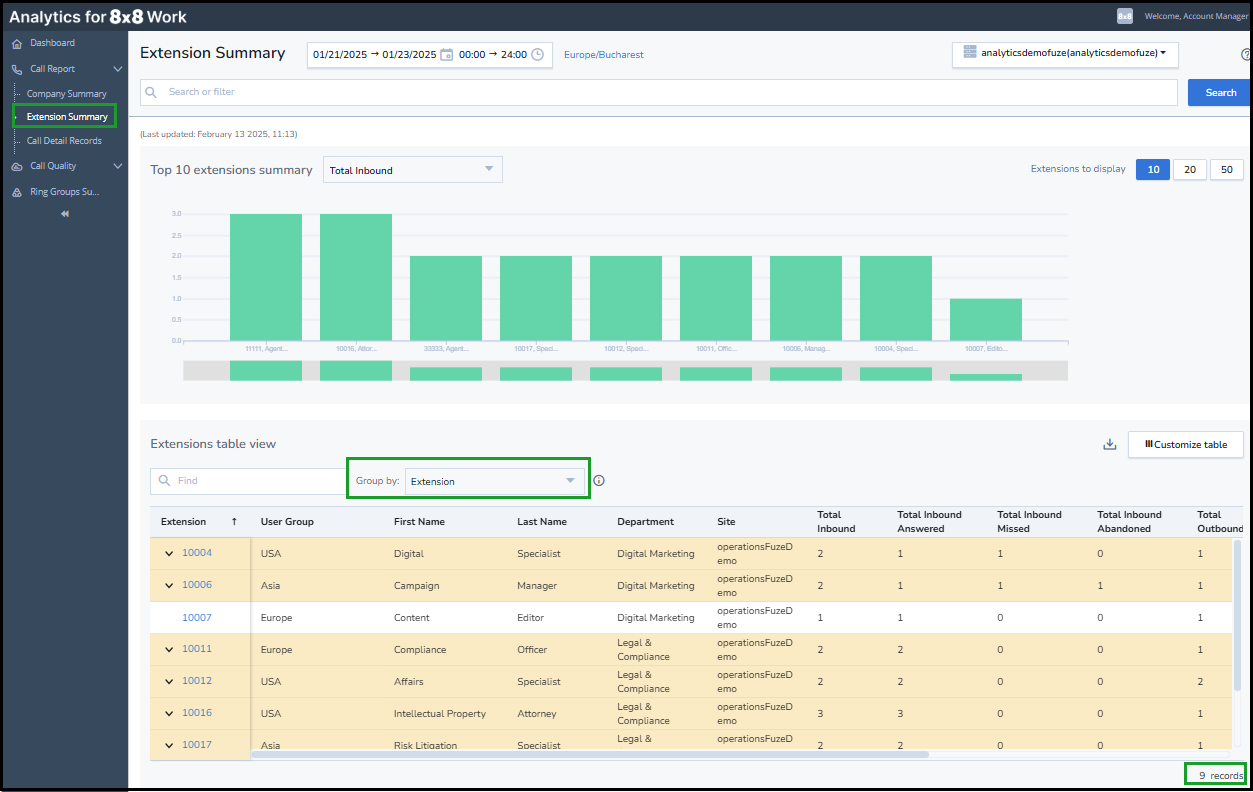Collapse the sidebar with the double-arrow icon

pyautogui.click(x=65, y=214)
